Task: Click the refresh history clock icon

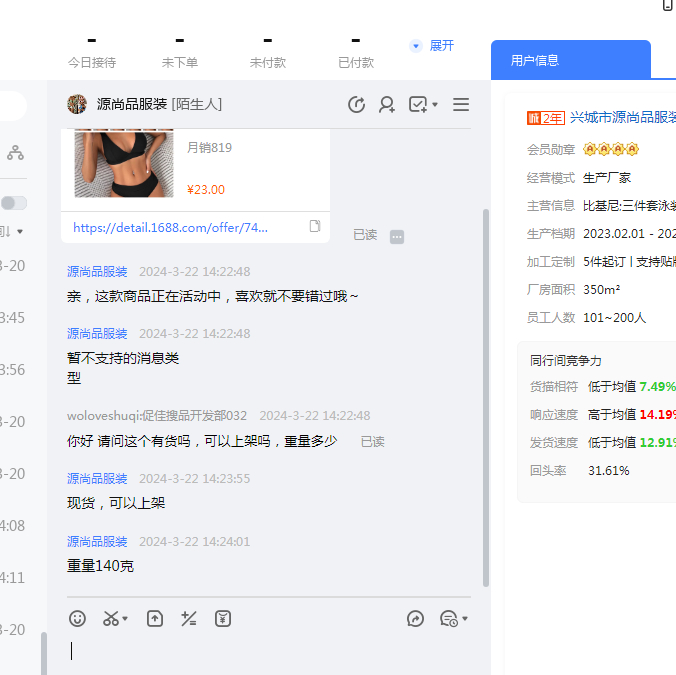Action: pyautogui.click(x=356, y=105)
